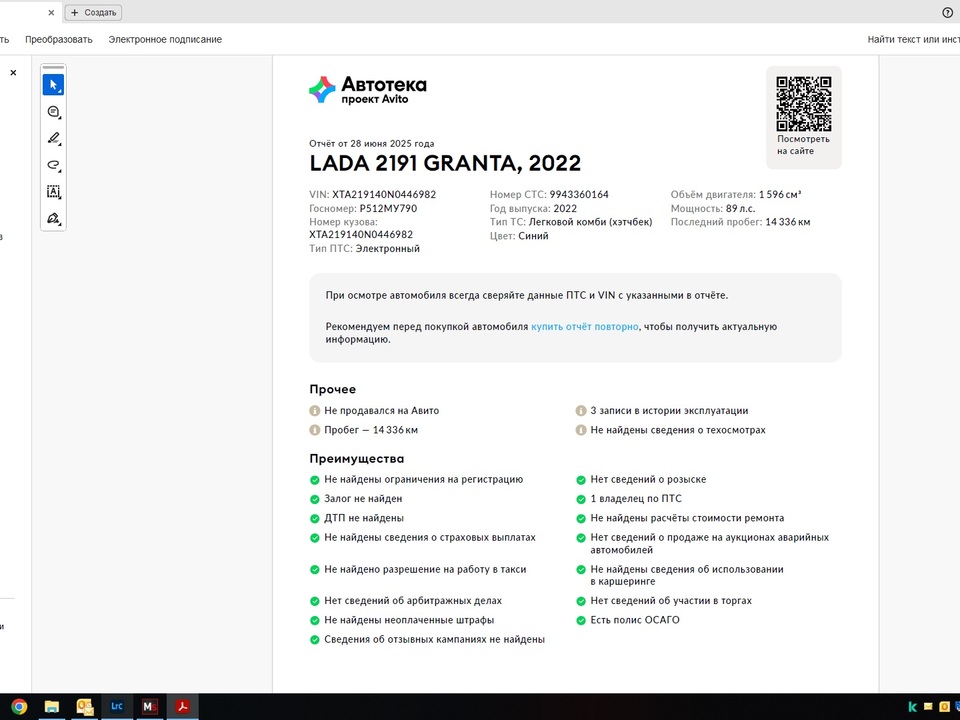Choose the add comment tool
This screenshot has height=720, width=960.
pos(53,112)
